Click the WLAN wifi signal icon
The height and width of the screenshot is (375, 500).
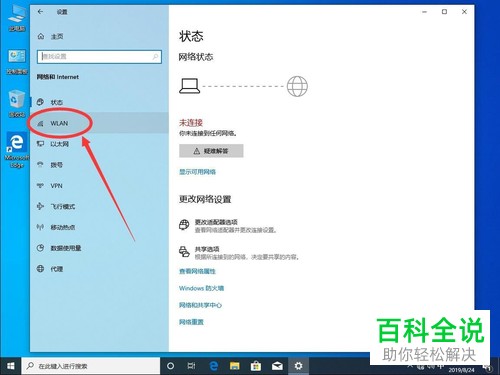pos(40,123)
